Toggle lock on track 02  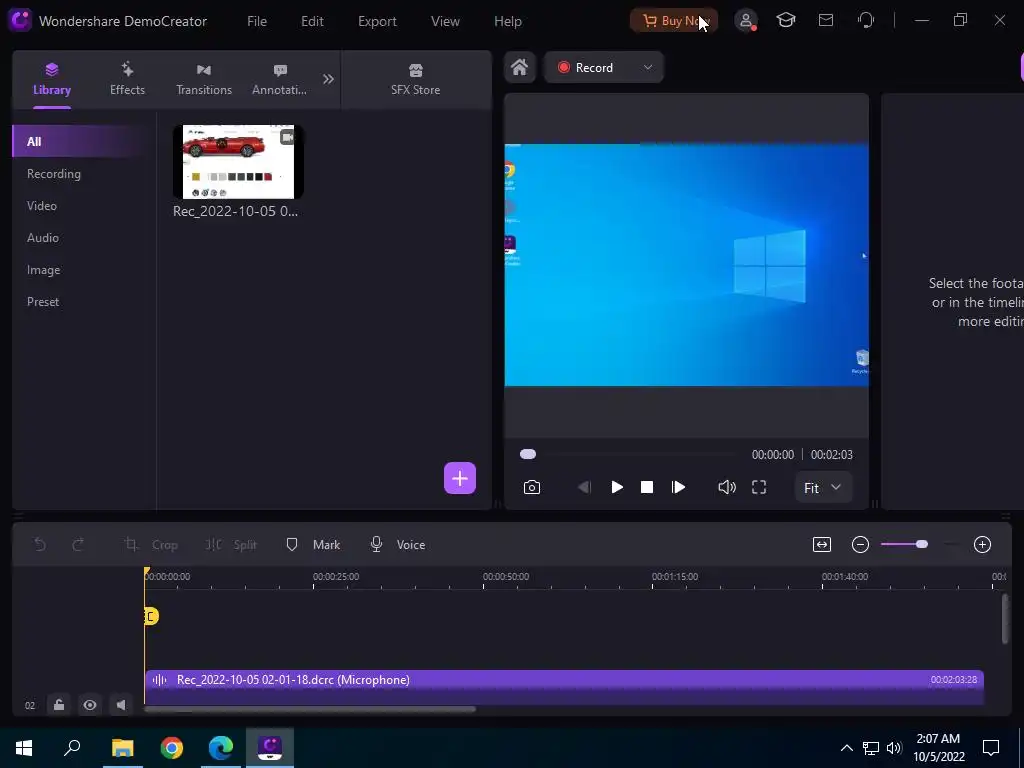click(x=59, y=705)
